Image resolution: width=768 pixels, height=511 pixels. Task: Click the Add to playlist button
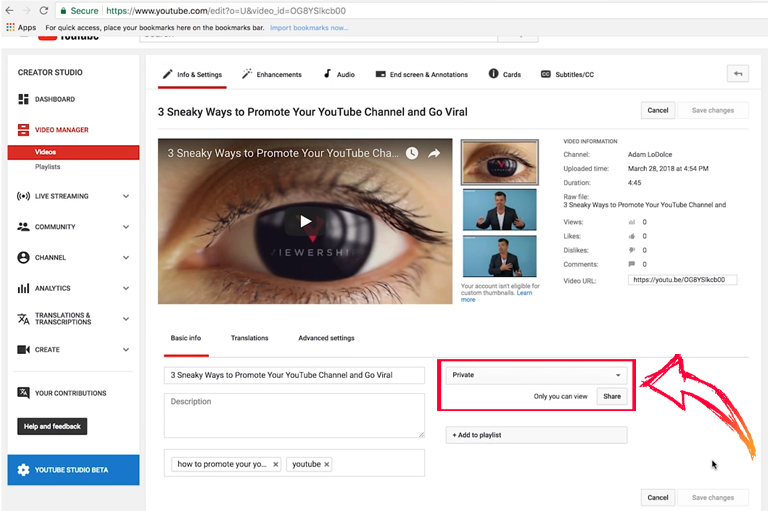pos(536,435)
